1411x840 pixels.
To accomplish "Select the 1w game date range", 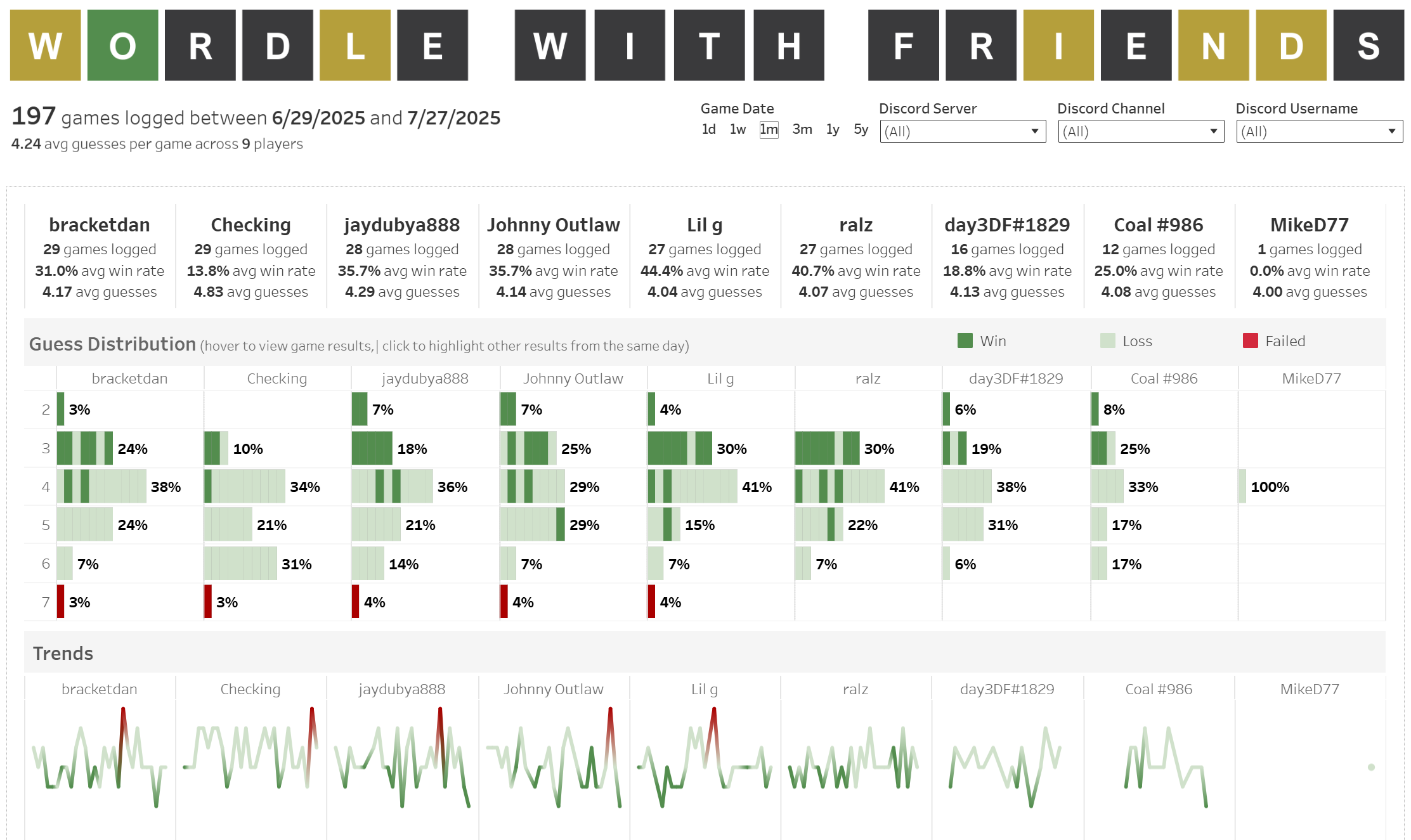I will 738,129.
